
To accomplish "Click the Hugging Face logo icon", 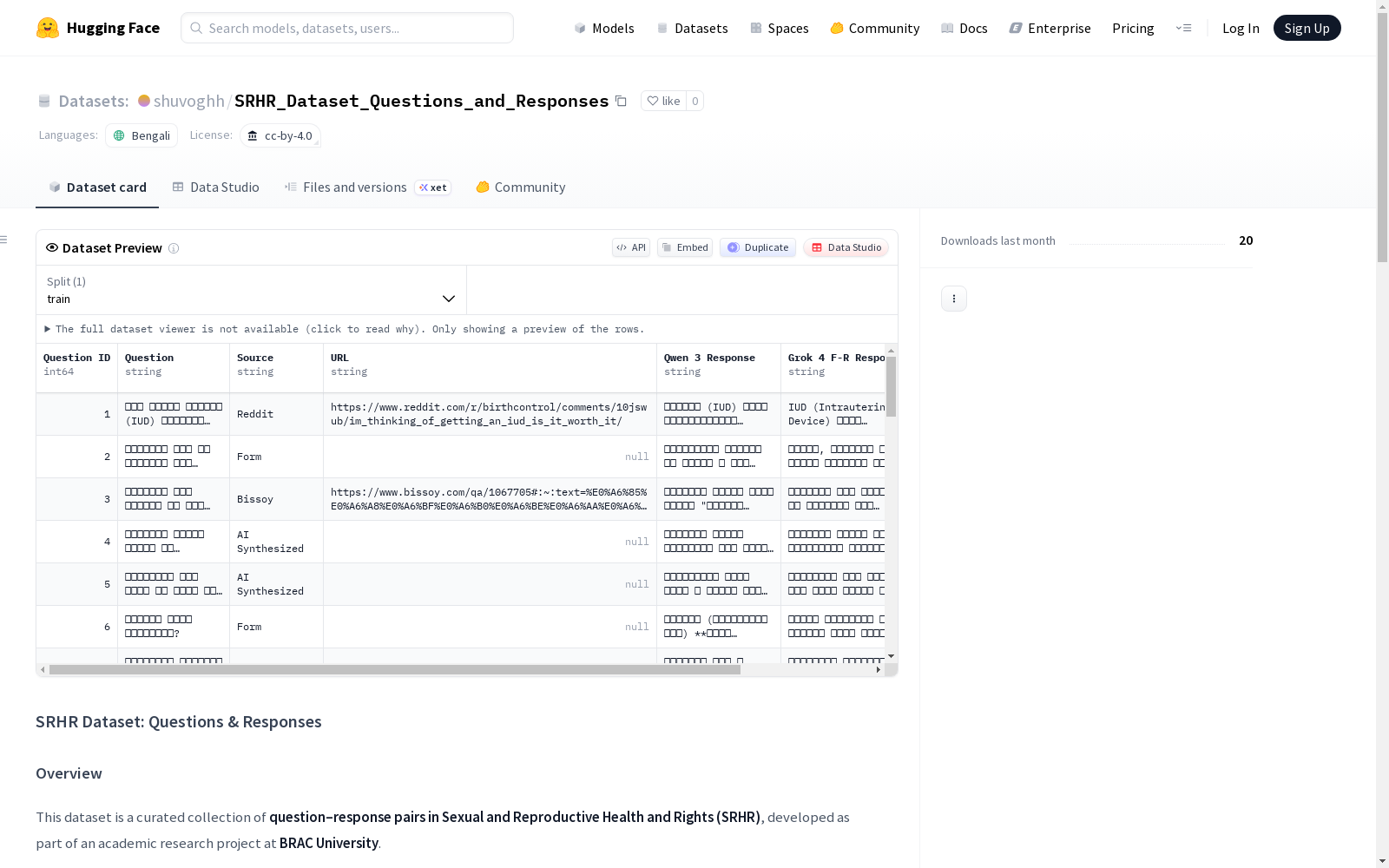I will tap(48, 28).
